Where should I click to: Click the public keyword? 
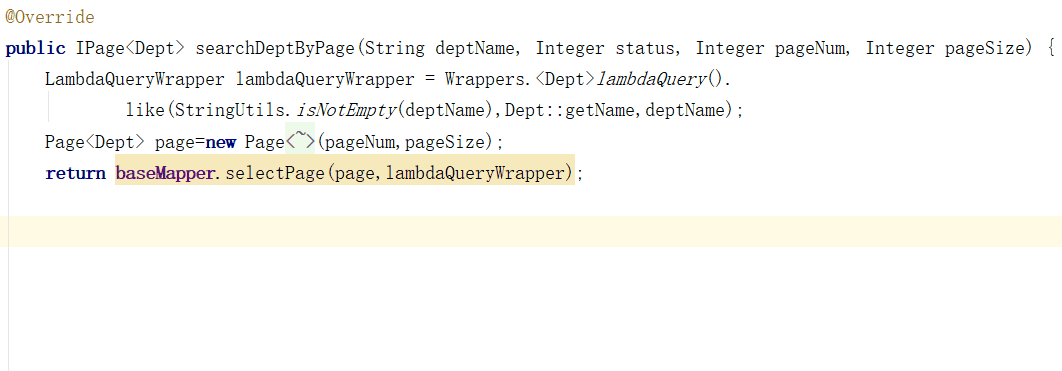coord(35,48)
